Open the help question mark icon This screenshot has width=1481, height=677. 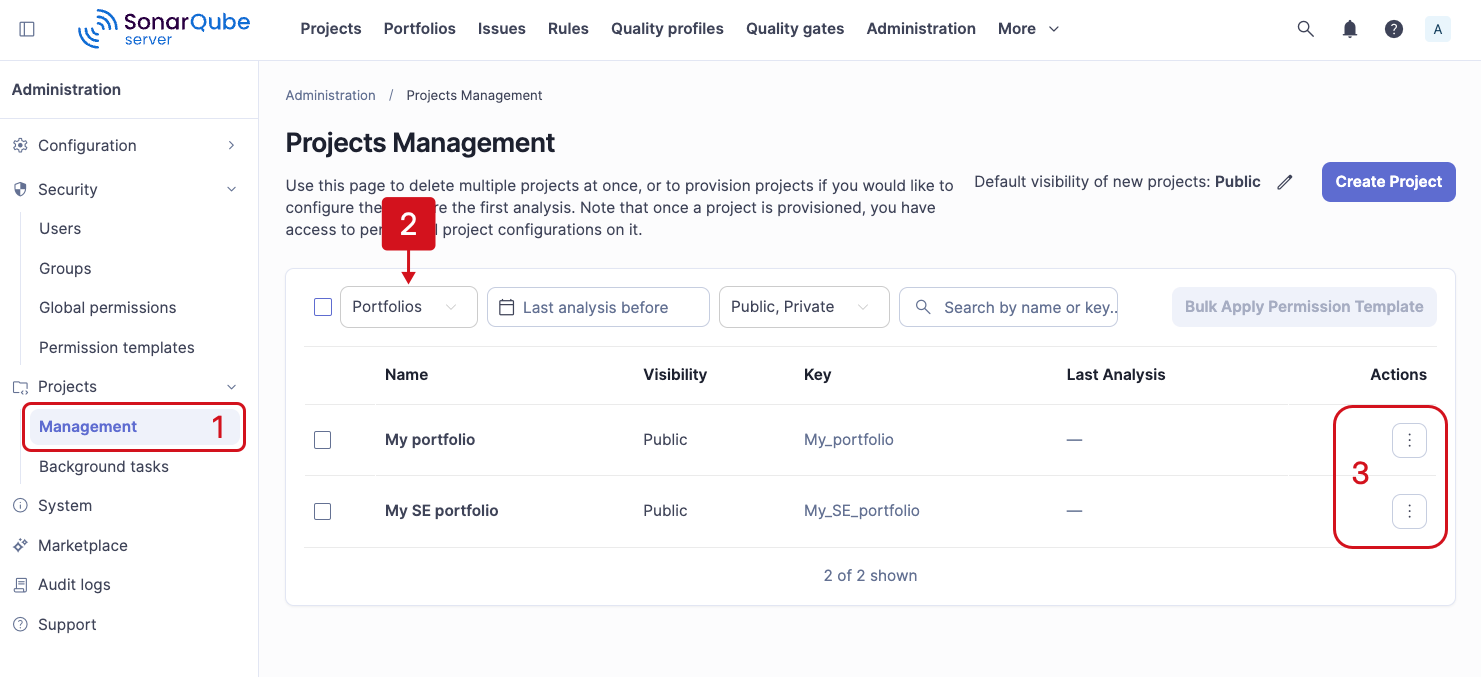[x=1394, y=29]
